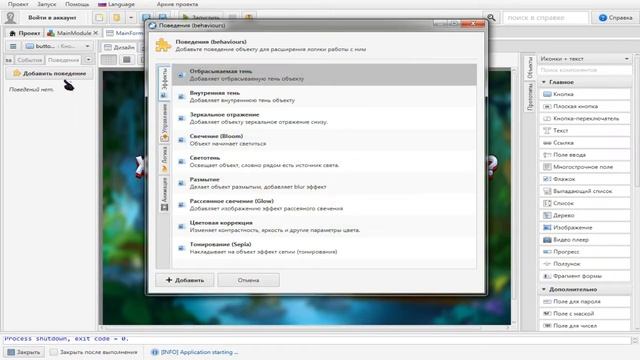The height and width of the screenshot is (360, 640).
Task: Click the Справка help button
Action: click(x=615, y=18)
